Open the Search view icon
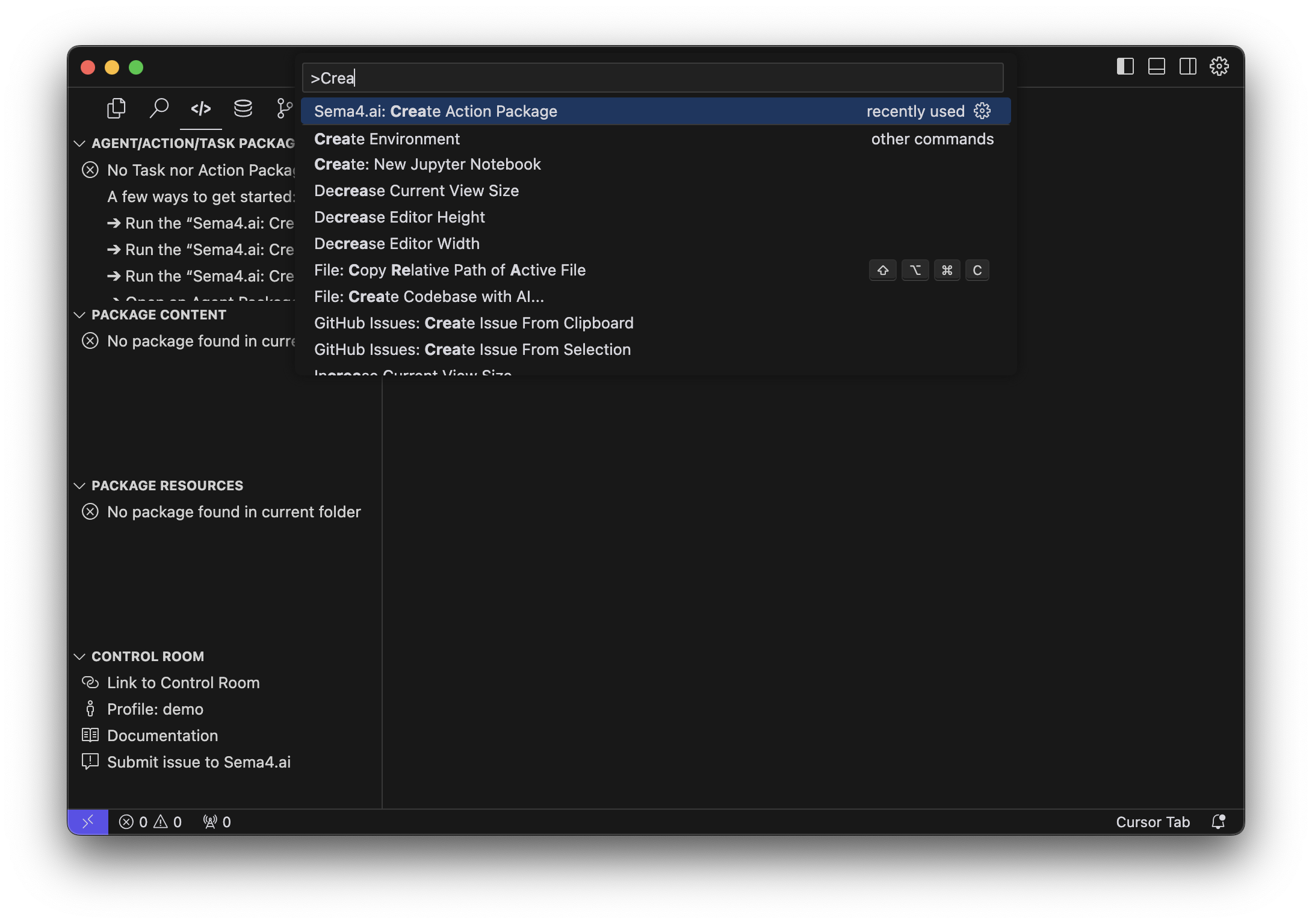 159,108
